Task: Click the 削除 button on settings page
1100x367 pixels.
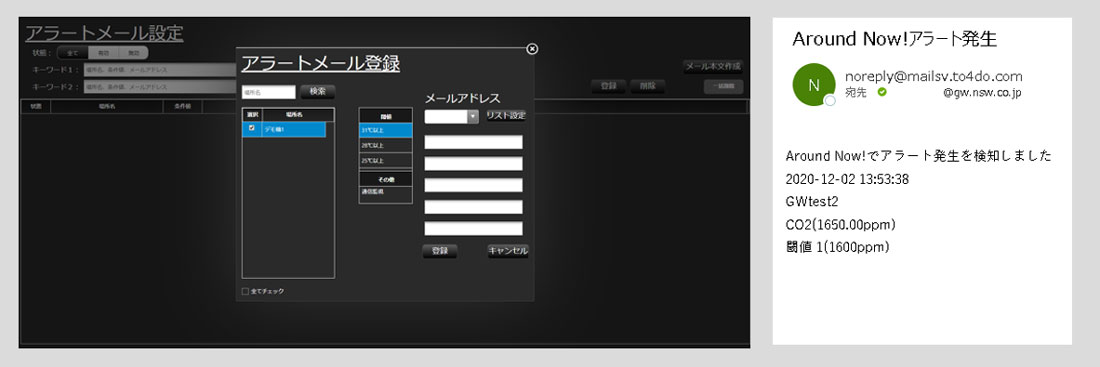Action: [x=648, y=86]
